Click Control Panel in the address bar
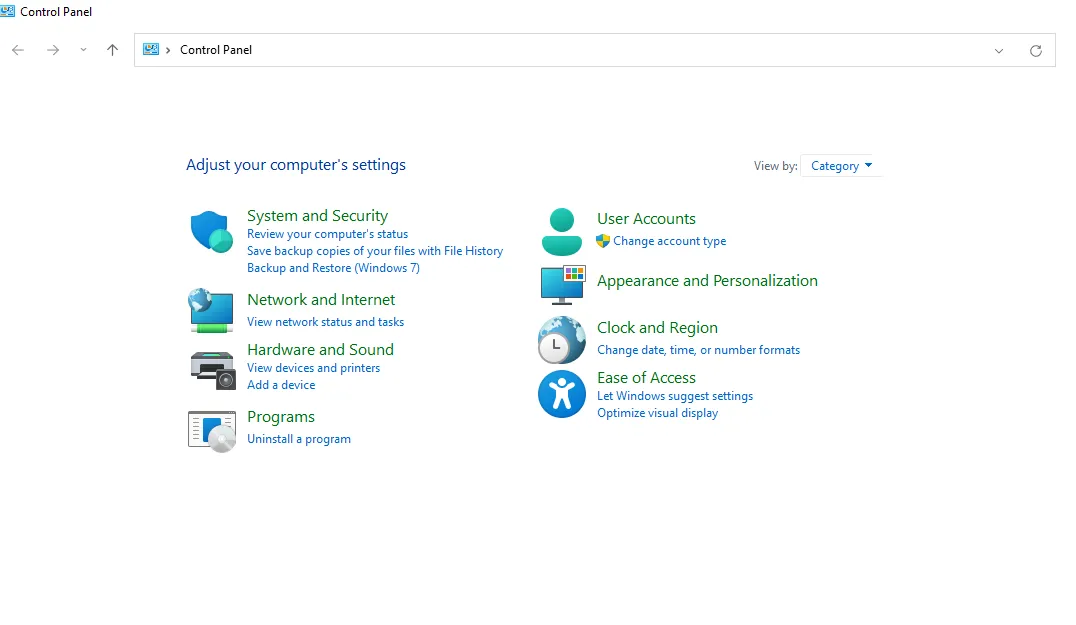This screenshot has width=1076, height=625. point(215,49)
